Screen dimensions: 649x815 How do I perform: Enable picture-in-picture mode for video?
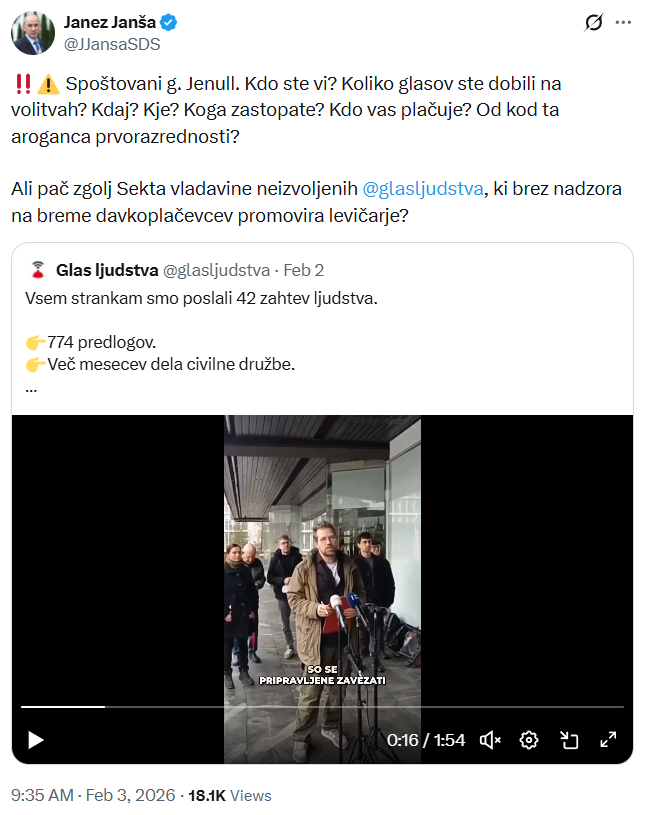click(569, 740)
